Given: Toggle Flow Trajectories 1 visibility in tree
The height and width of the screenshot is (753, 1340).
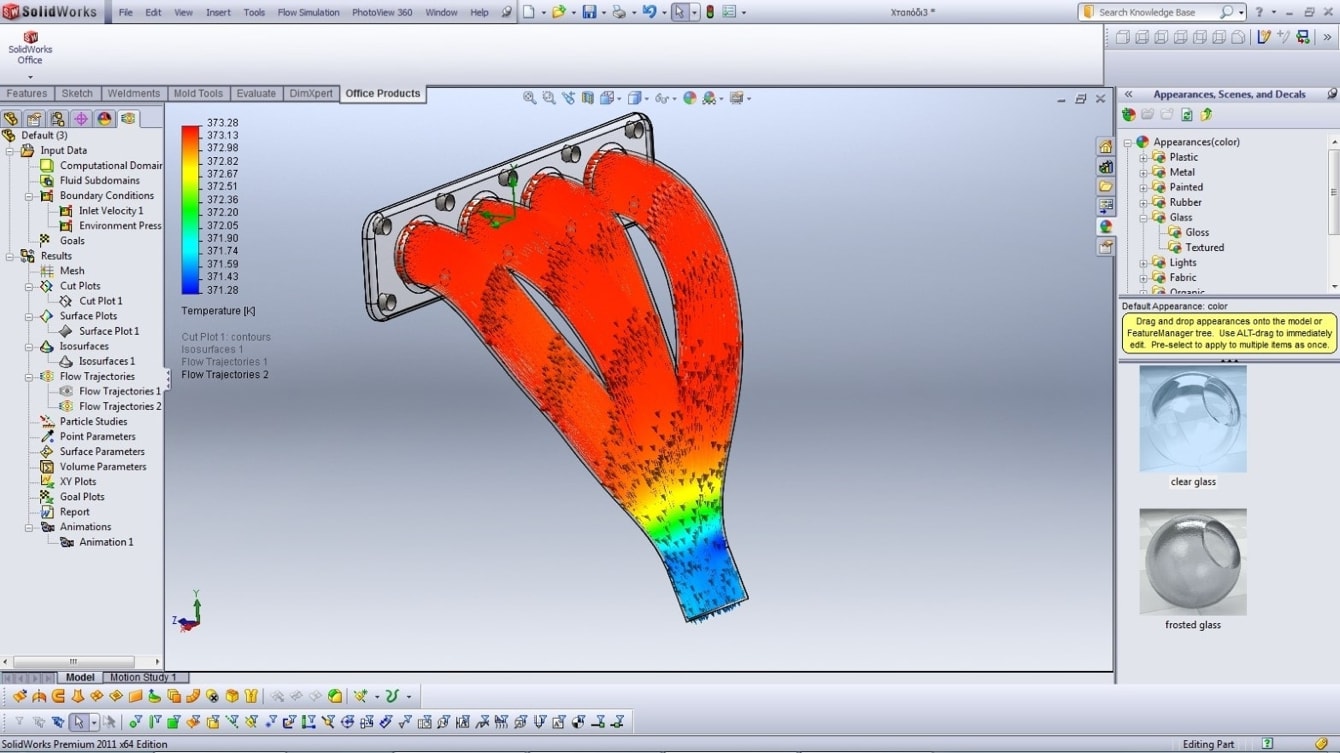Looking at the screenshot, I should pos(66,391).
